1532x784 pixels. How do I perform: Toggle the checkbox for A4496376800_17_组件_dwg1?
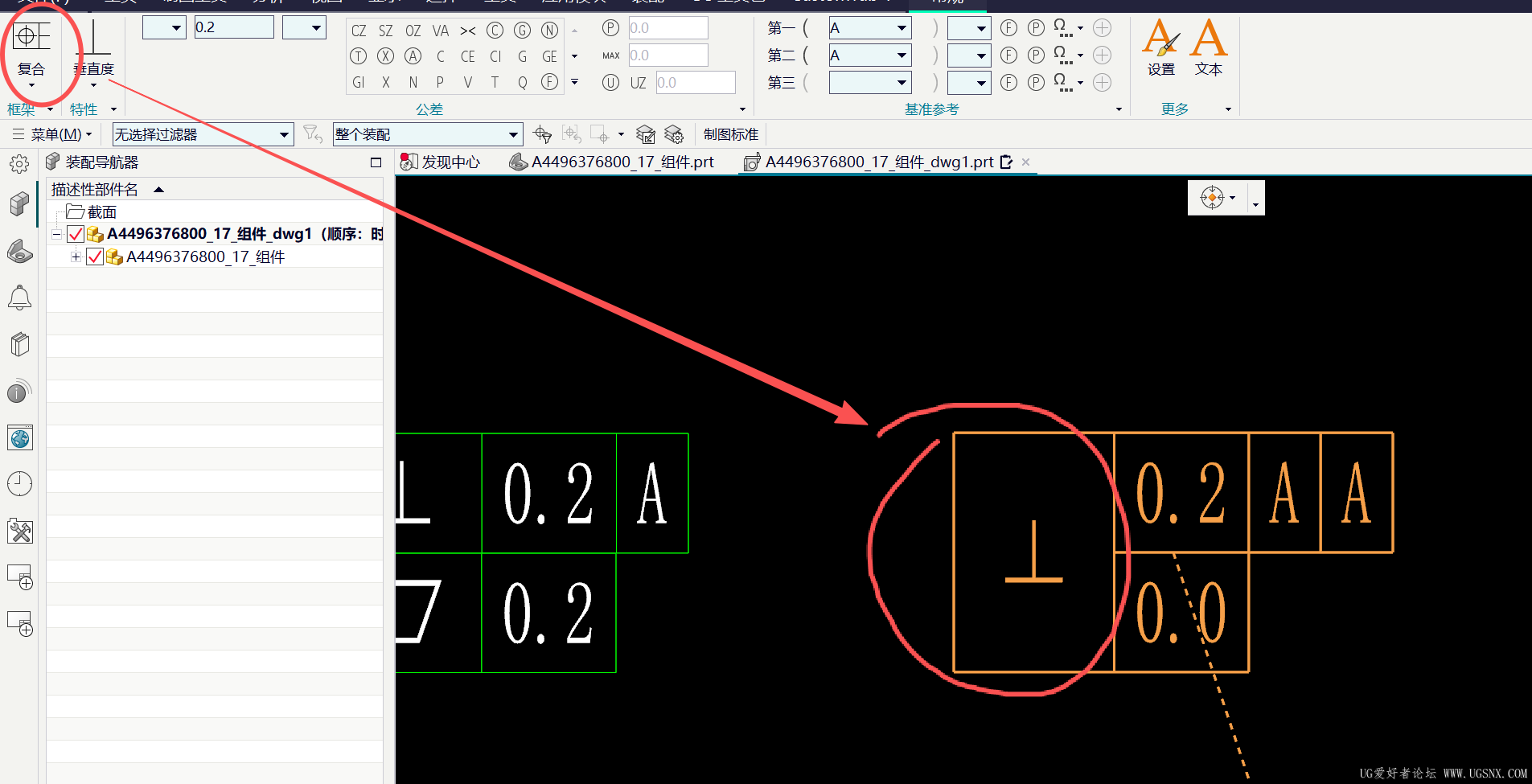click(76, 234)
